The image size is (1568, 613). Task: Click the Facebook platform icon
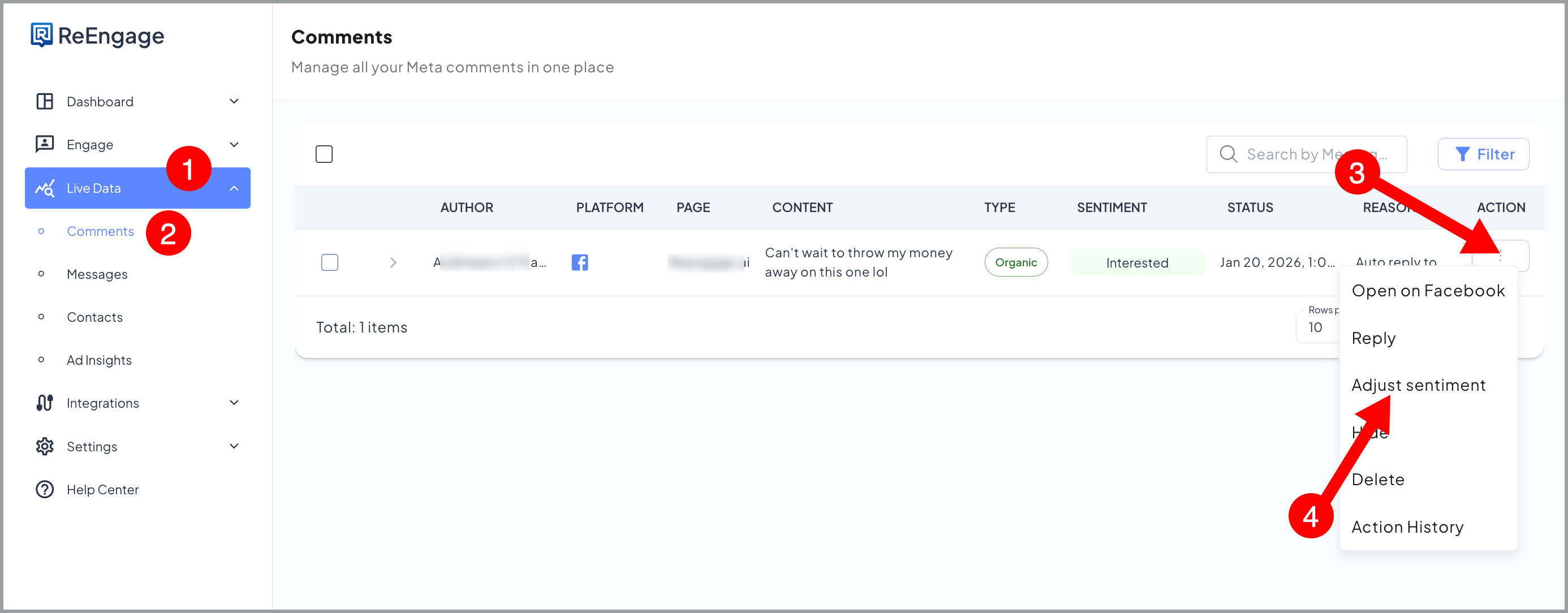point(579,262)
